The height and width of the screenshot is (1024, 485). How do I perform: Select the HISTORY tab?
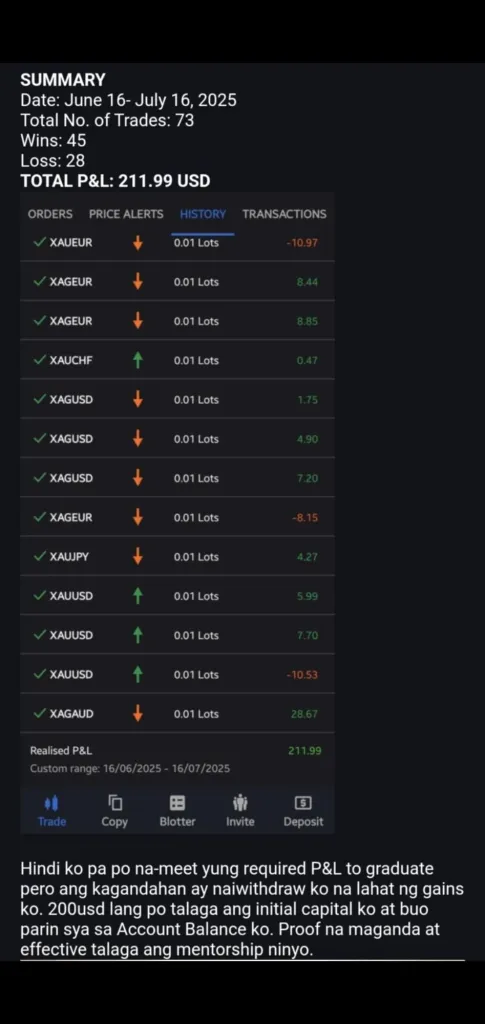coord(202,214)
